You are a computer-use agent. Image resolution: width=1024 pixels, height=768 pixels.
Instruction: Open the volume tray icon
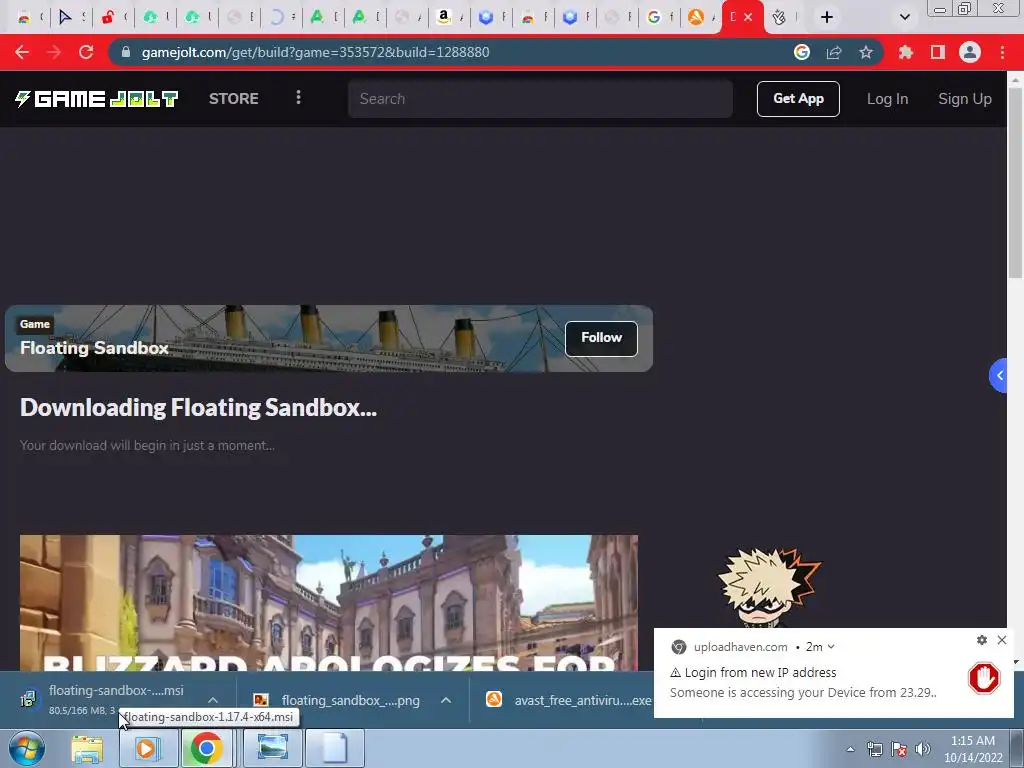click(922, 749)
